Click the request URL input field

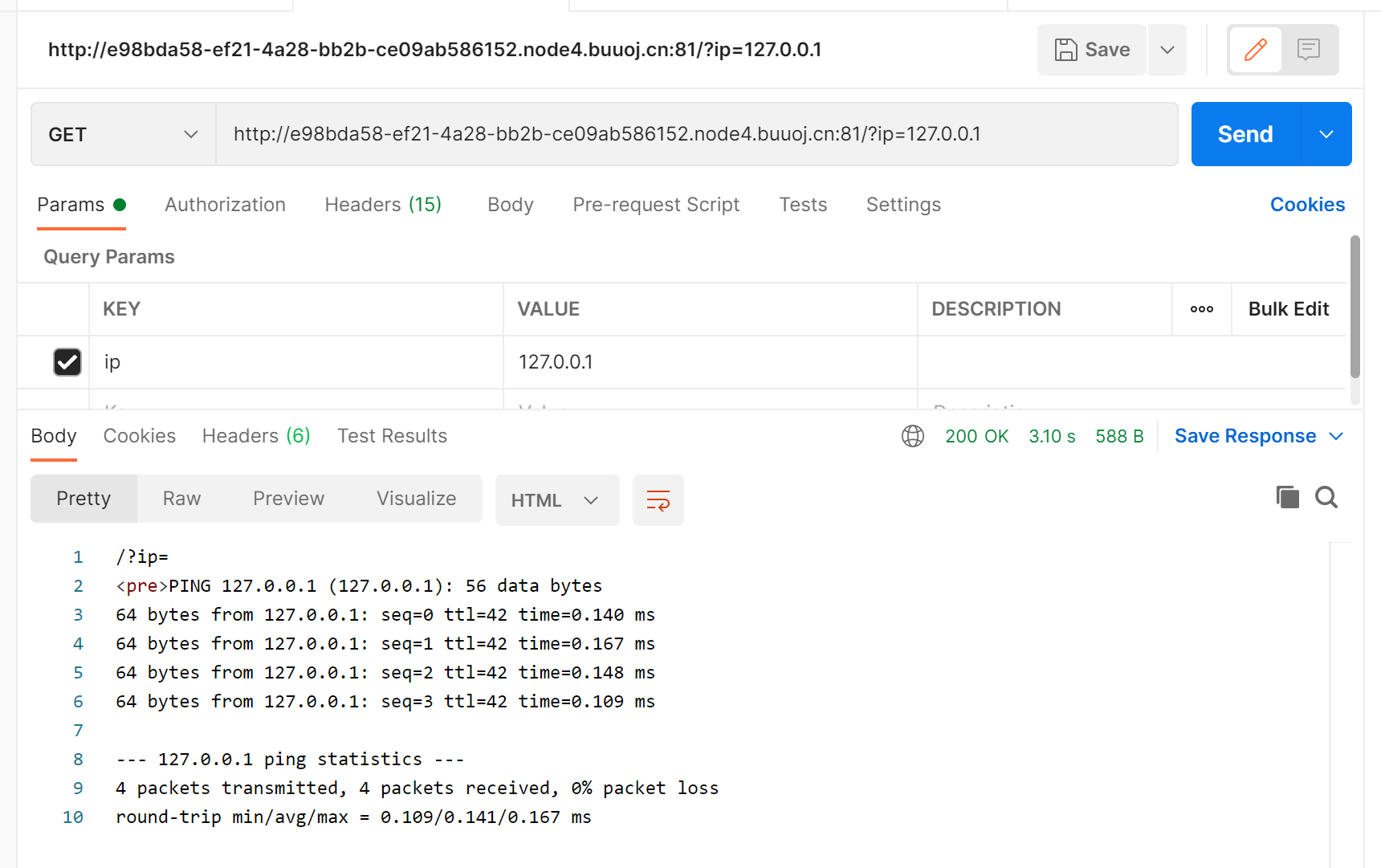pyautogui.click(x=695, y=134)
